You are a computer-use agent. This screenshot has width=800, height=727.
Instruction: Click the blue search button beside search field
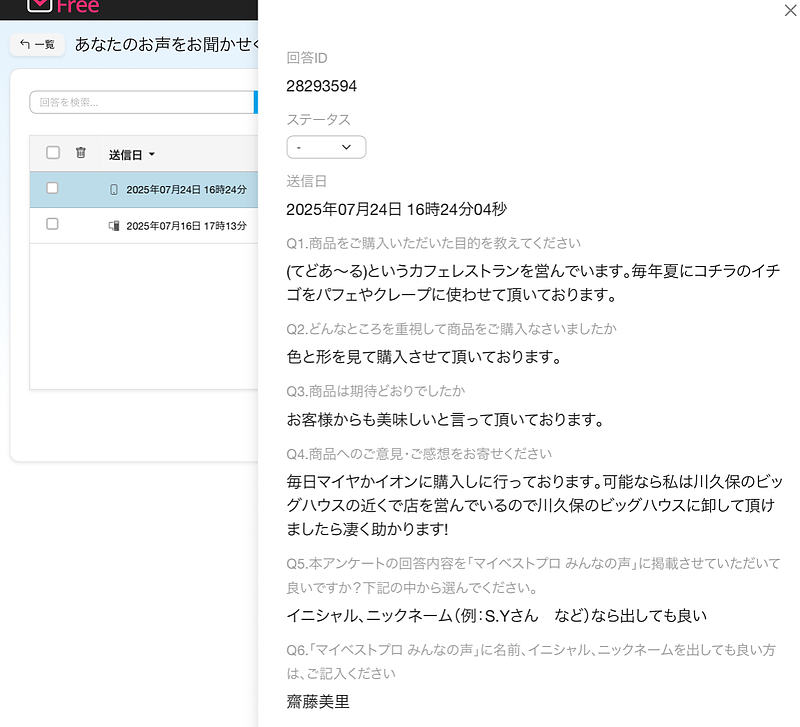[255, 102]
